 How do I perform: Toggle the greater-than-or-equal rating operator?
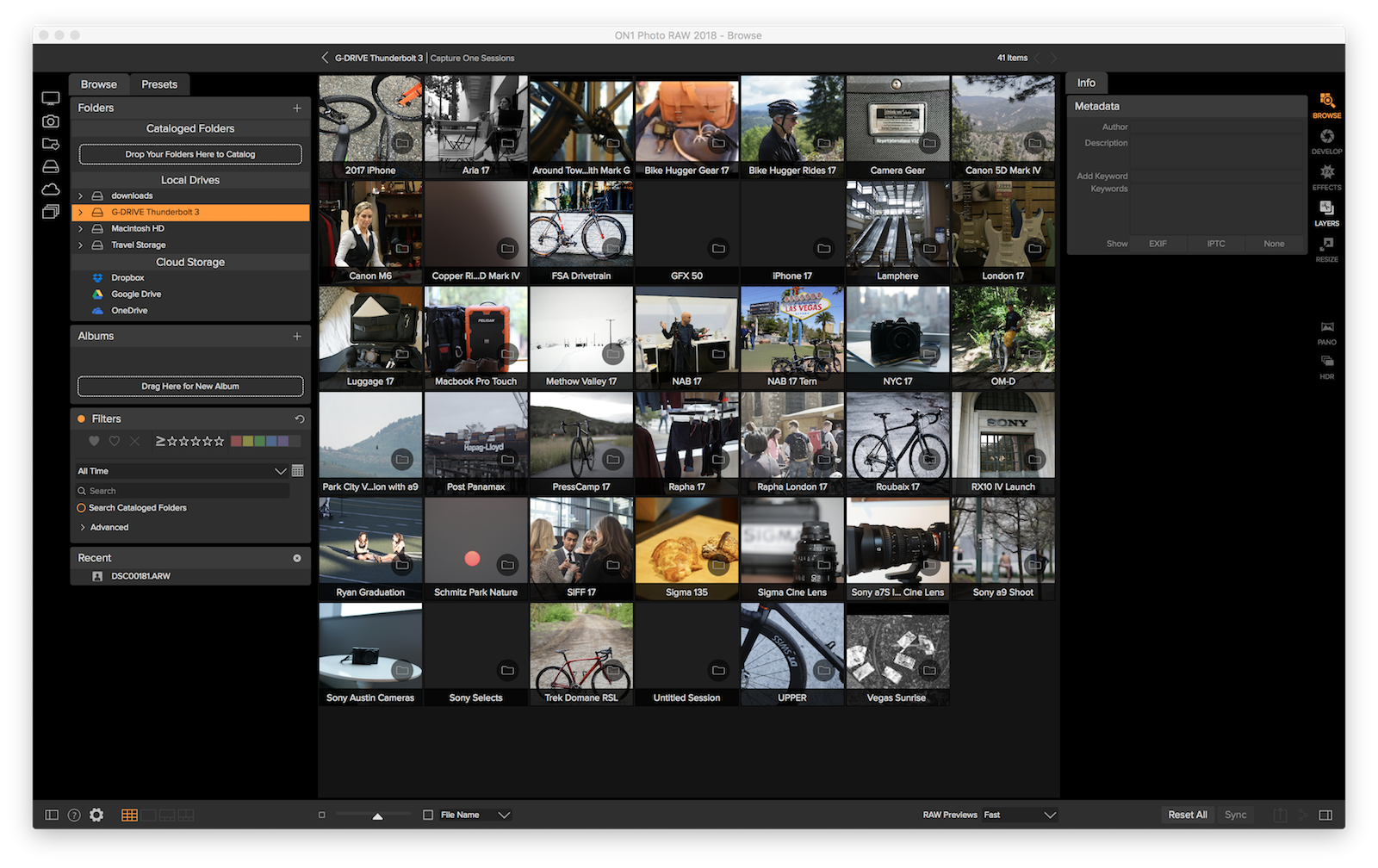click(x=160, y=441)
